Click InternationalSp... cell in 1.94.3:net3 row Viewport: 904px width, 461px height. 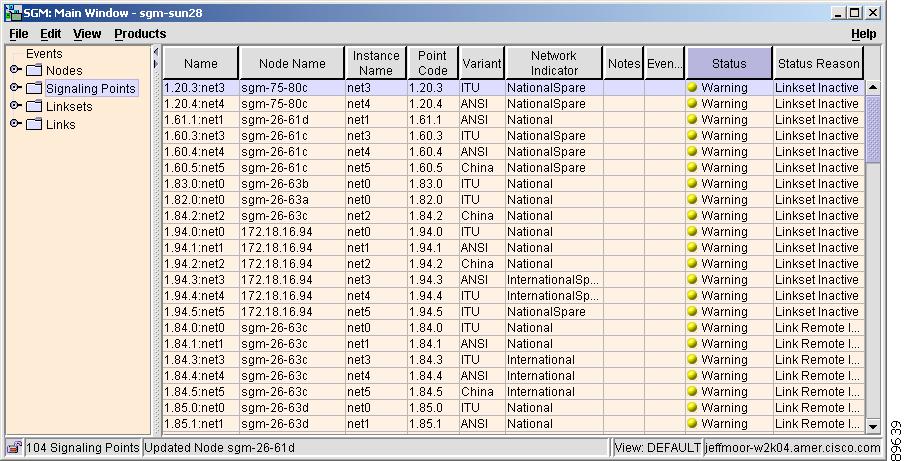(x=553, y=279)
